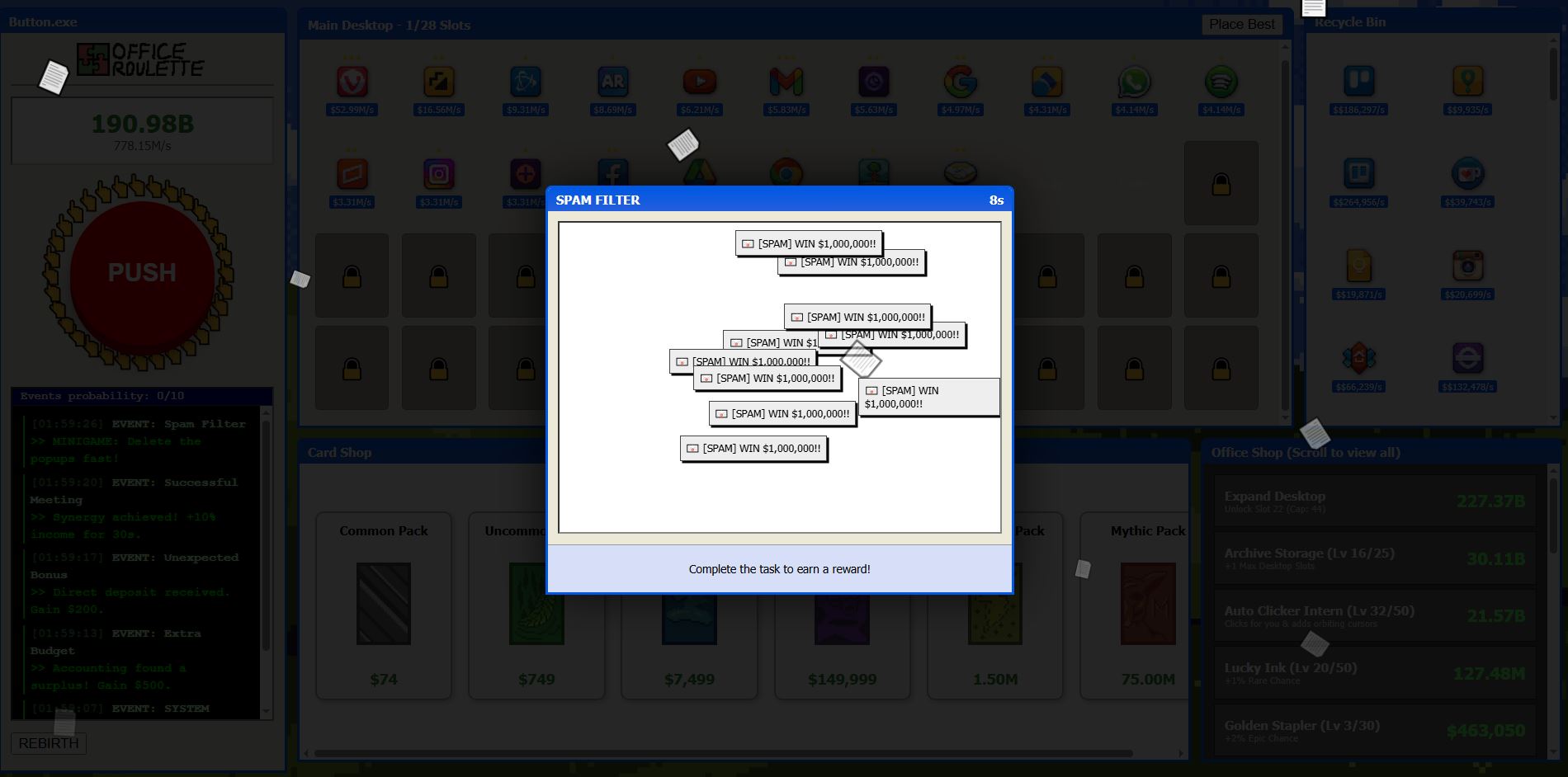Select the Recycle Bin app earning $19,871/s
Image resolution: width=1568 pixels, height=777 pixels.
pyautogui.click(x=1358, y=266)
